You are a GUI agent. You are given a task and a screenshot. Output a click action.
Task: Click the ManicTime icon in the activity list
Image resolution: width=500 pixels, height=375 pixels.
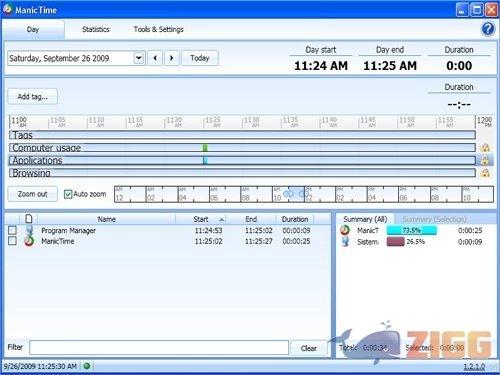(29, 241)
